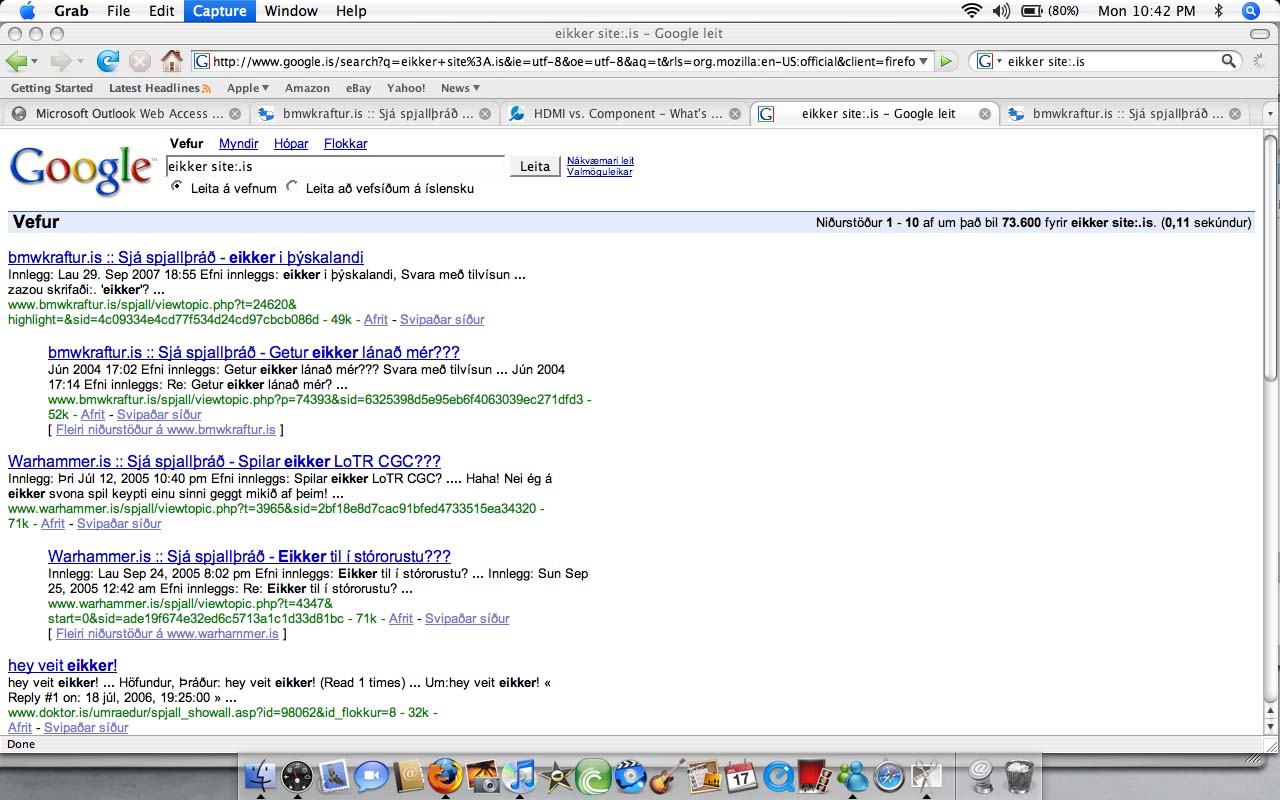Image resolution: width=1280 pixels, height=800 pixels.
Task: Open the 'hey veit eikker!' result link
Action: (x=62, y=665)
